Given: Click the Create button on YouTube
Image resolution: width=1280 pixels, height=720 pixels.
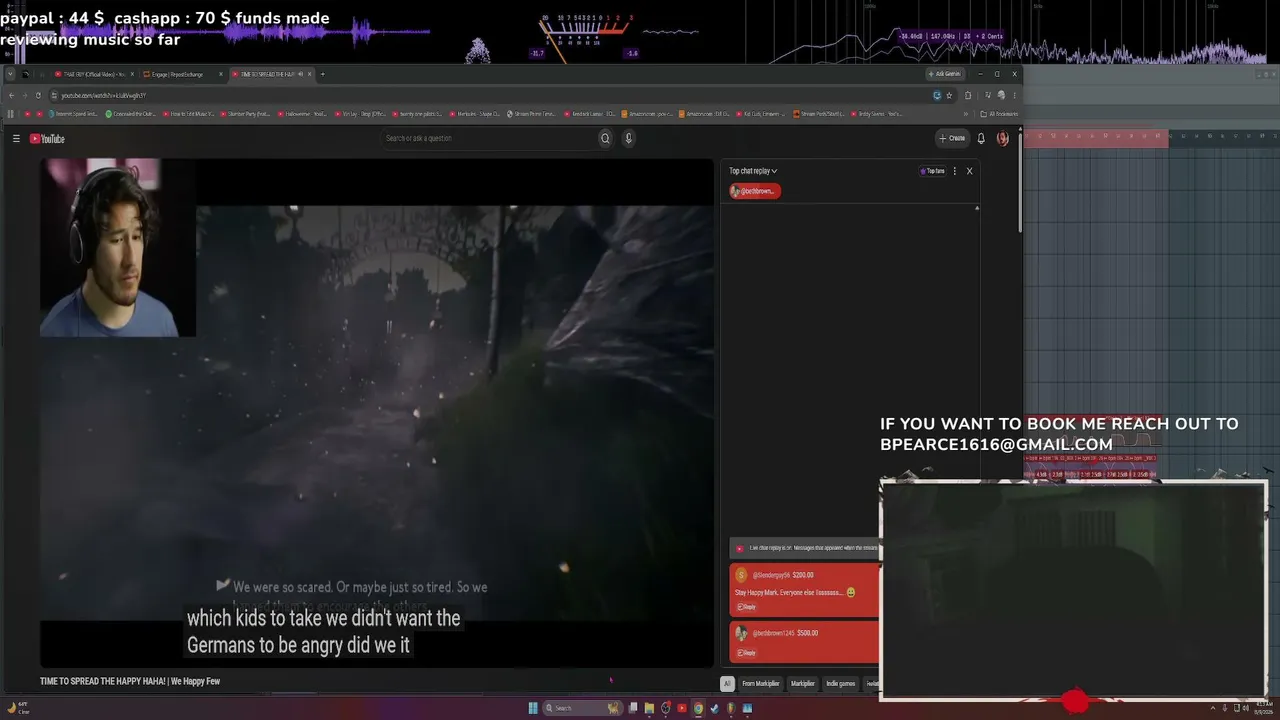Looking at the screenshot, I should tap(952, 139).
